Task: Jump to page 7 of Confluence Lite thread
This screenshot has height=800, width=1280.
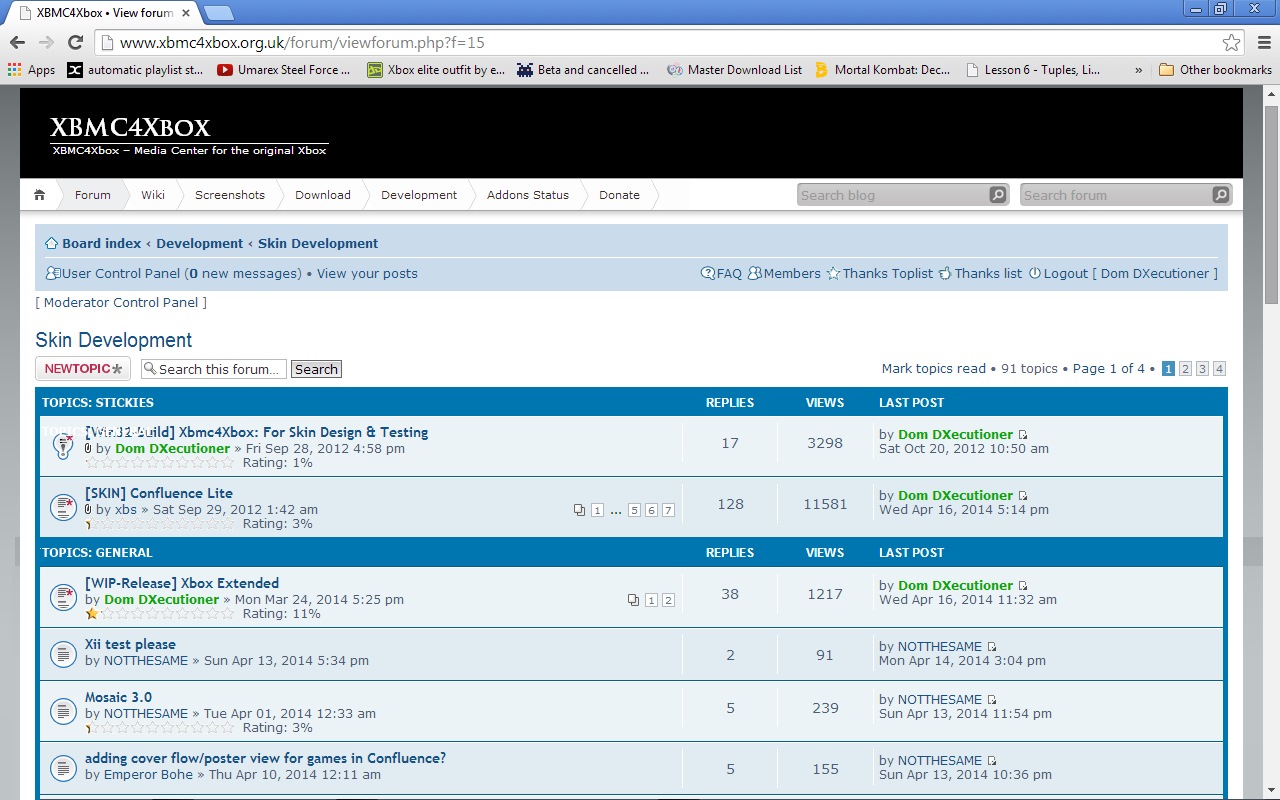Action: pyautogui.click(x=668, y=510)
